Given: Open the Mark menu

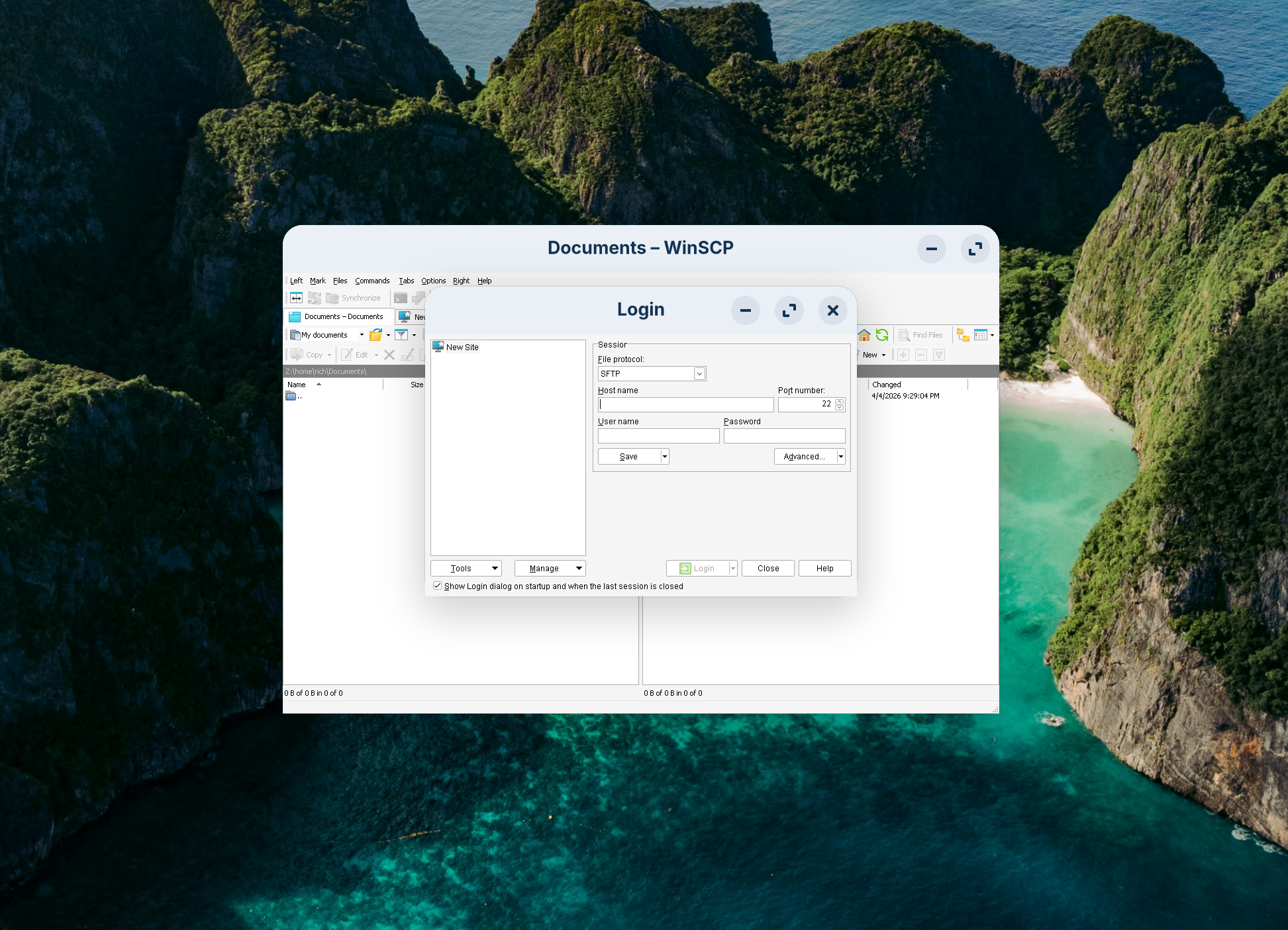Looking at the screenshot, I should (318, 281).
